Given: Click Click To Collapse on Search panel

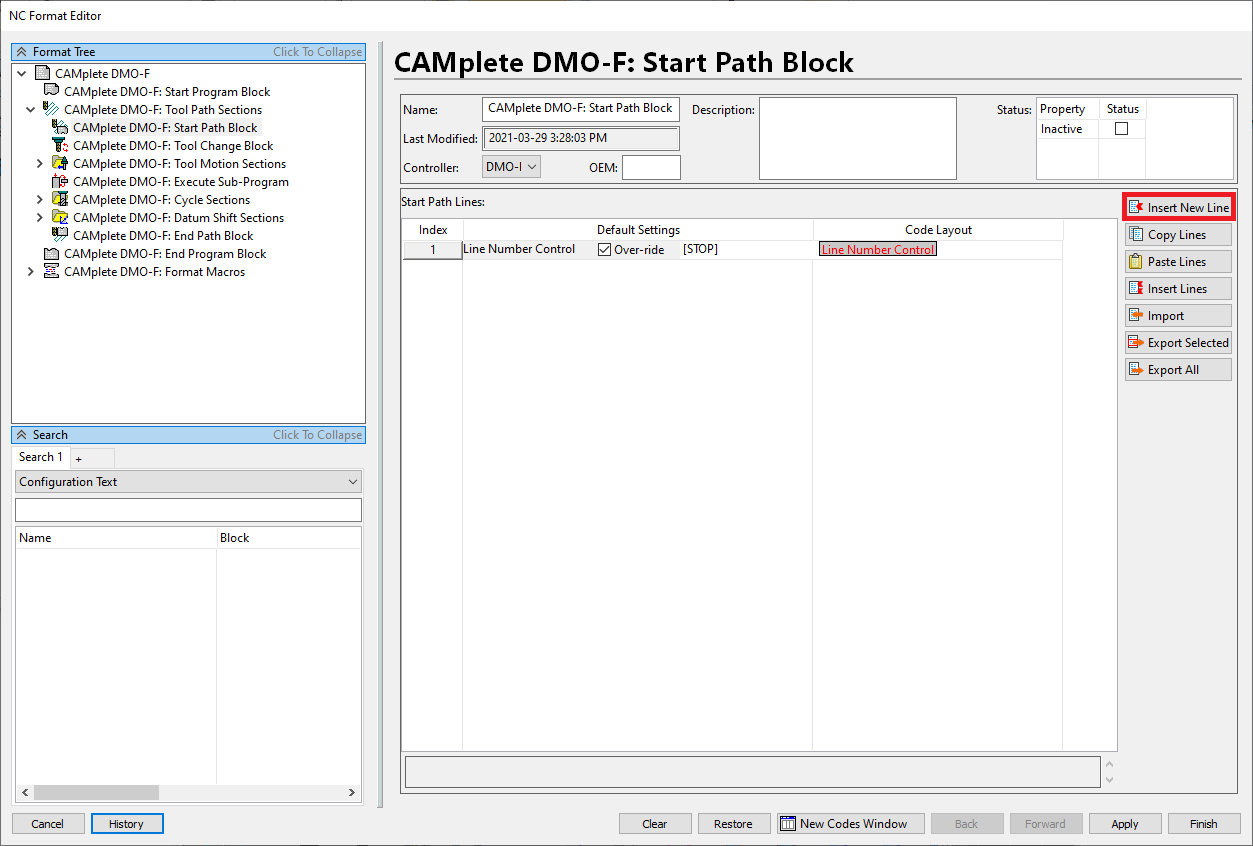Looking at the screenshot, I should pyautogui.click(x=317, y=435).
